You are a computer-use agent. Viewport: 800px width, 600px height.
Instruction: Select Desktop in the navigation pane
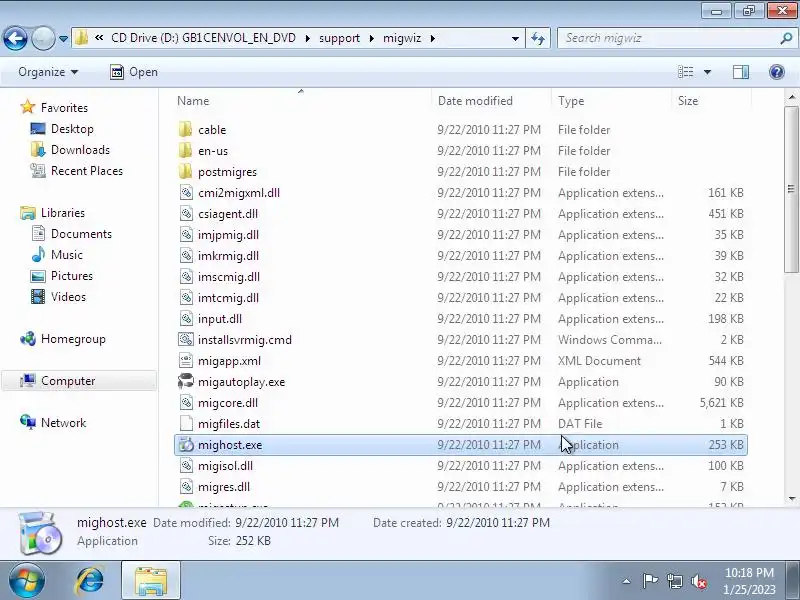coord(72,129)
